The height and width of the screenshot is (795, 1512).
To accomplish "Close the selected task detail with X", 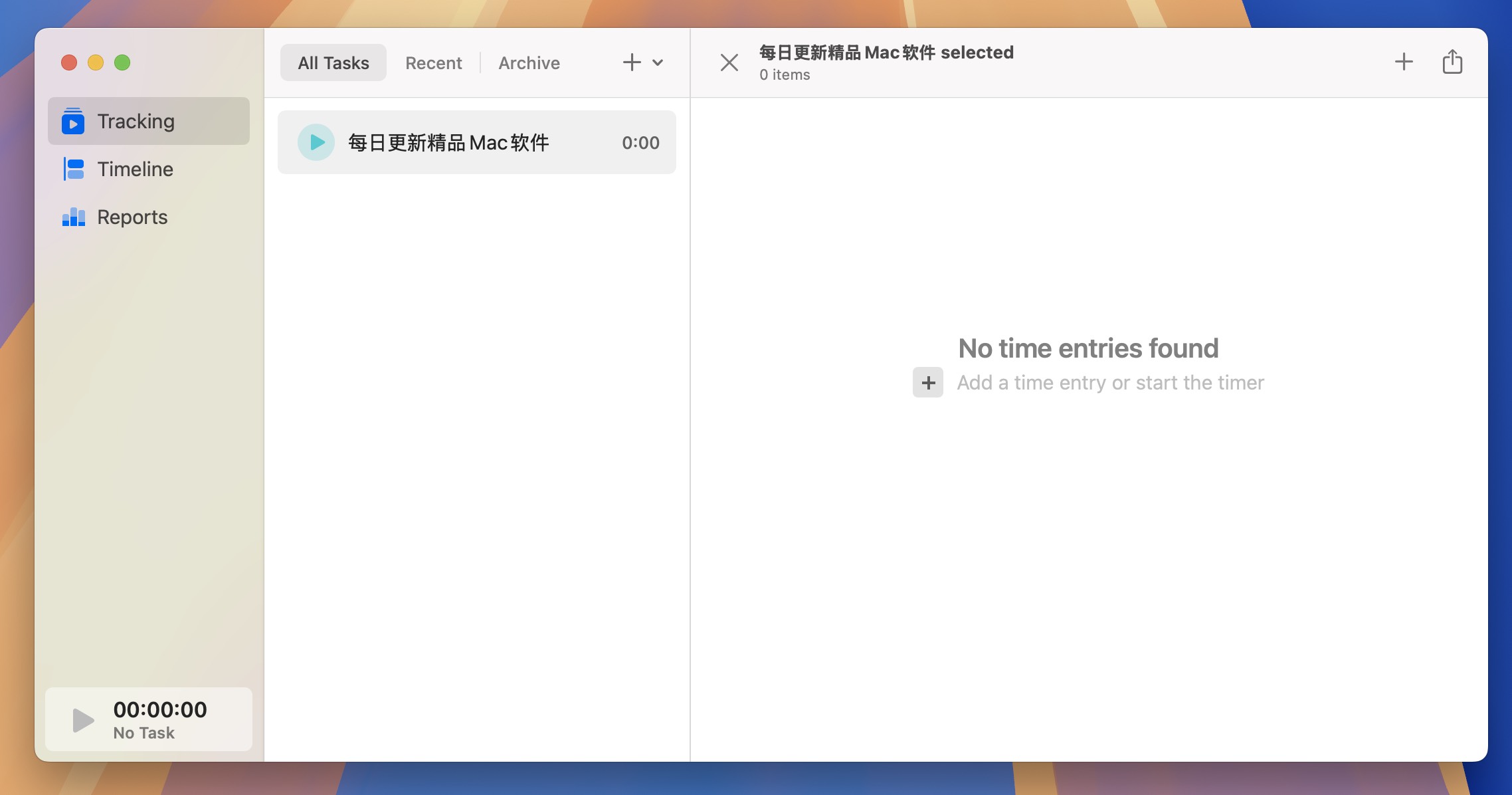I will pyautogui.click(x=729, y=62).
